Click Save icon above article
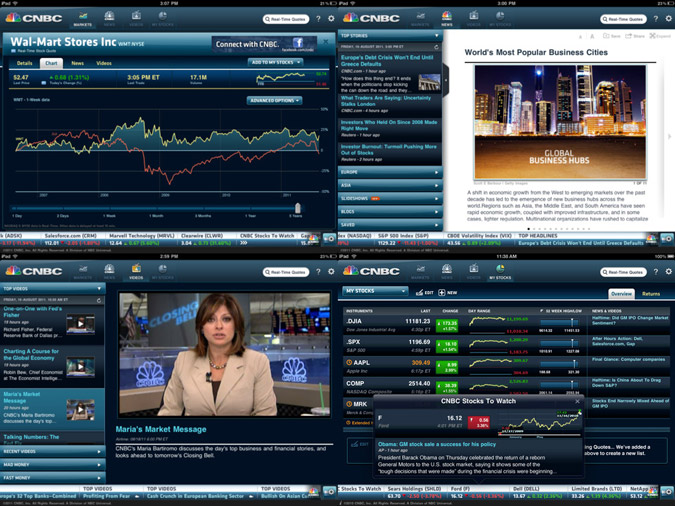Screen dimensions: 675x506 [612, 36]
